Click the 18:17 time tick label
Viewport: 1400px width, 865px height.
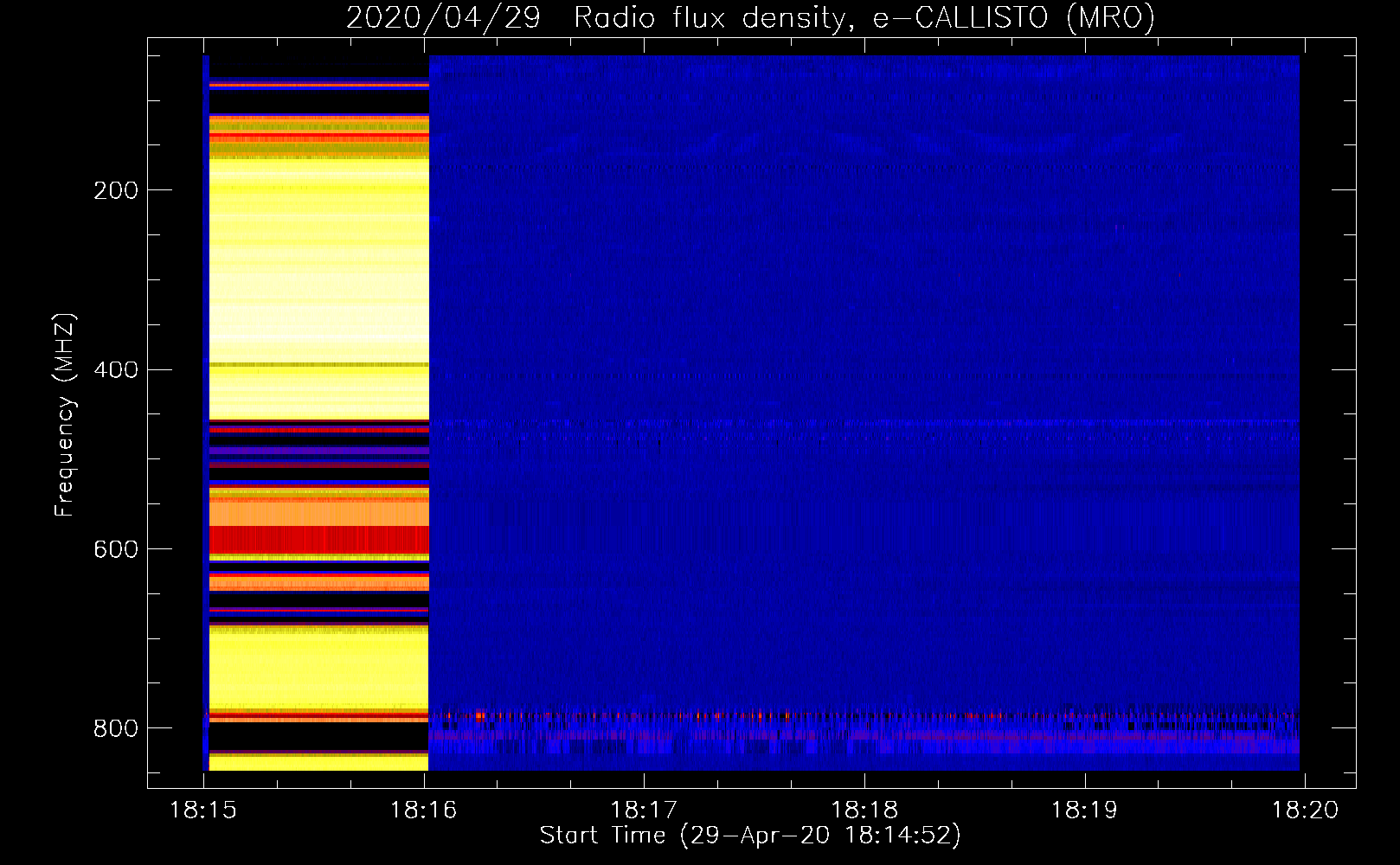pos(644,811)
